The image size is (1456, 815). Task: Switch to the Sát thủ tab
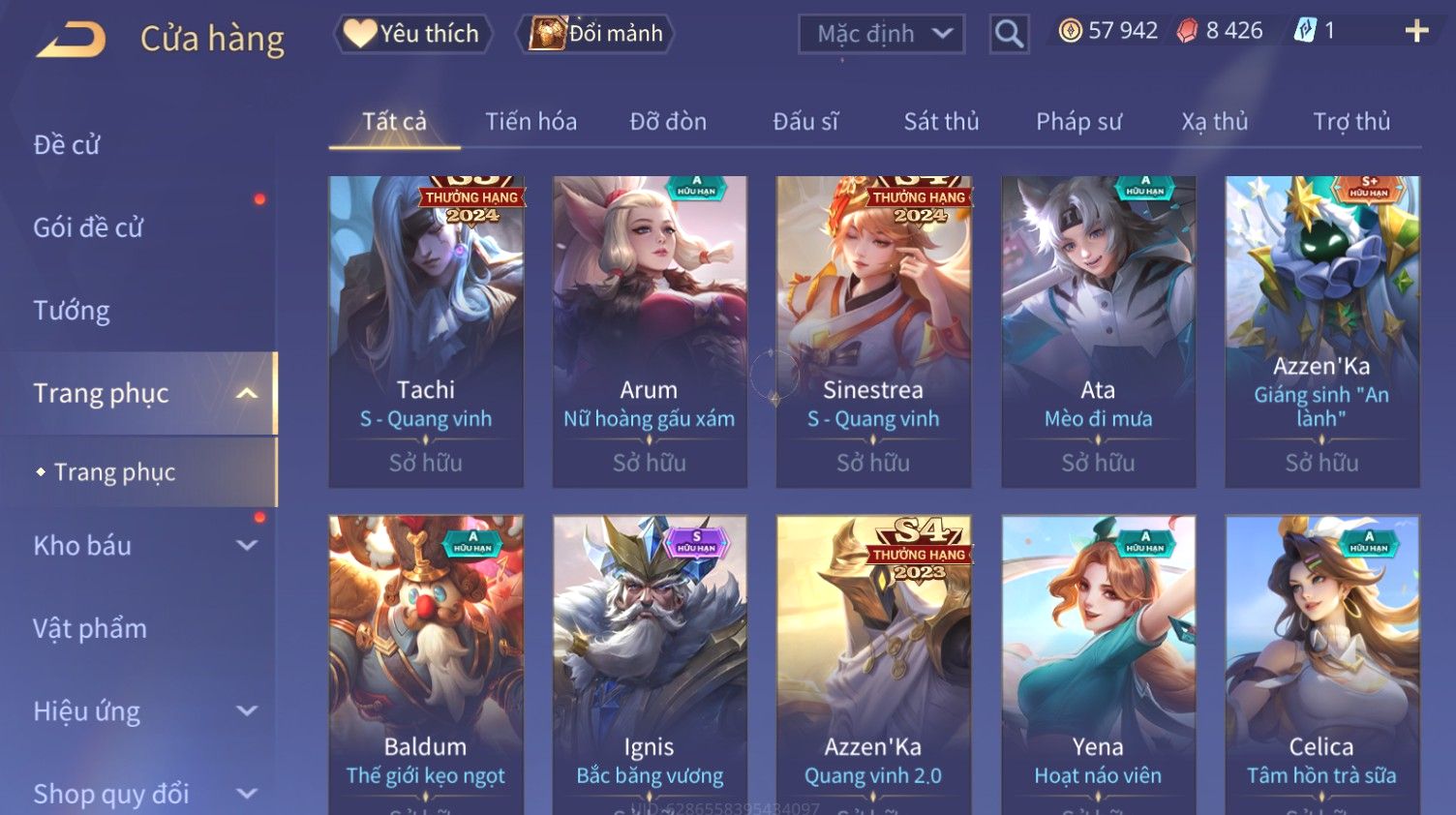(941, 122)
